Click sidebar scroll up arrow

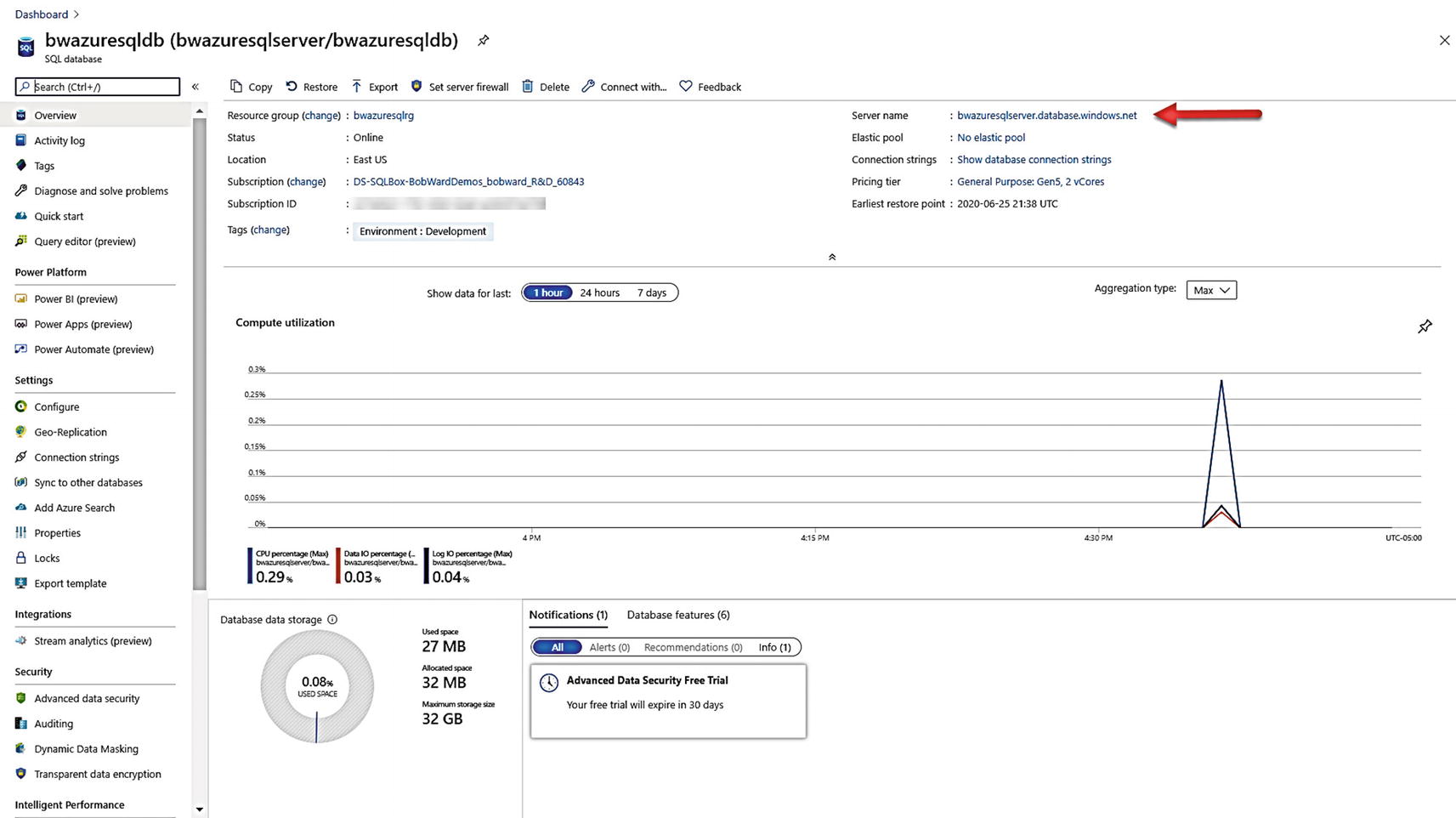[200, 111]
